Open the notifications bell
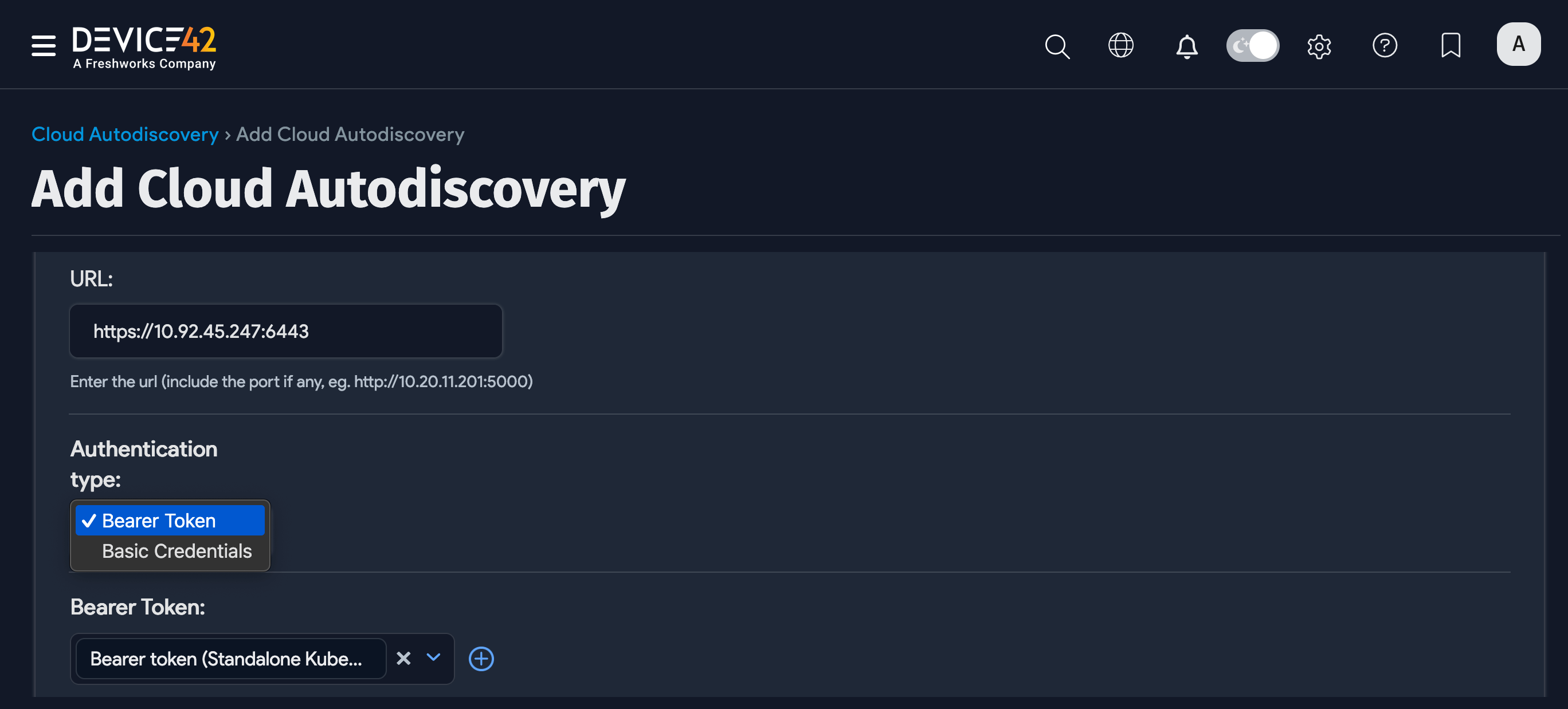 (x=1186, y=46)
